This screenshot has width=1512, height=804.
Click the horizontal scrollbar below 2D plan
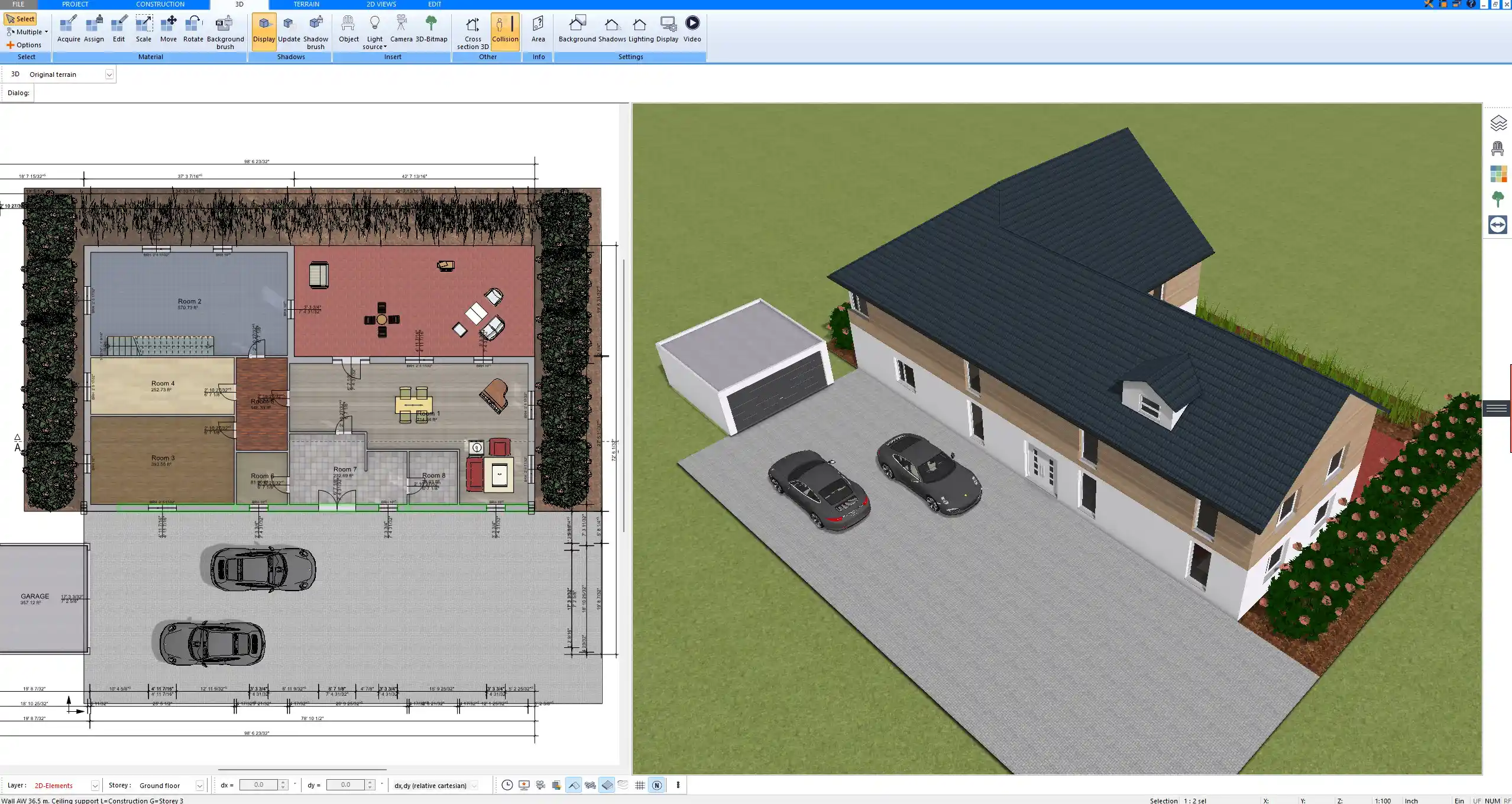coord(302,770)
